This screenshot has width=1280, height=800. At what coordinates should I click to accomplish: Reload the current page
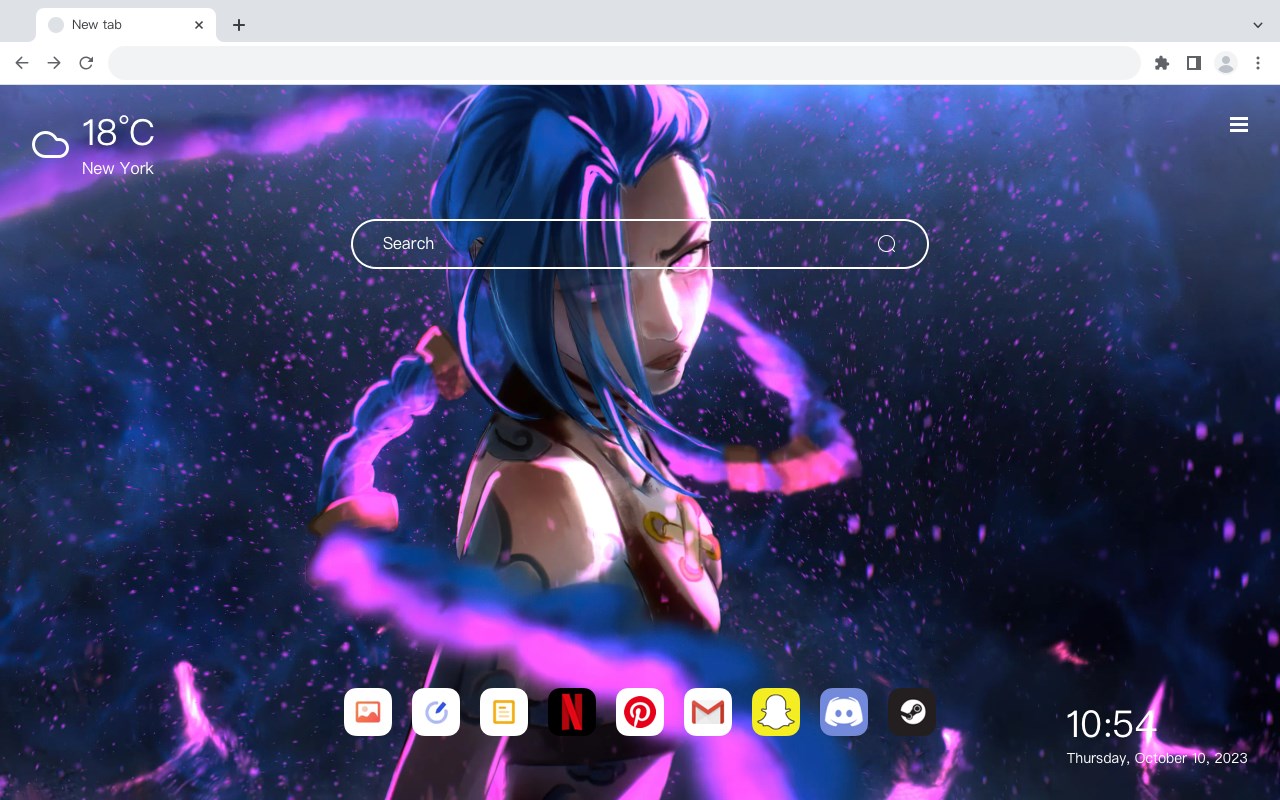point(86,63)
